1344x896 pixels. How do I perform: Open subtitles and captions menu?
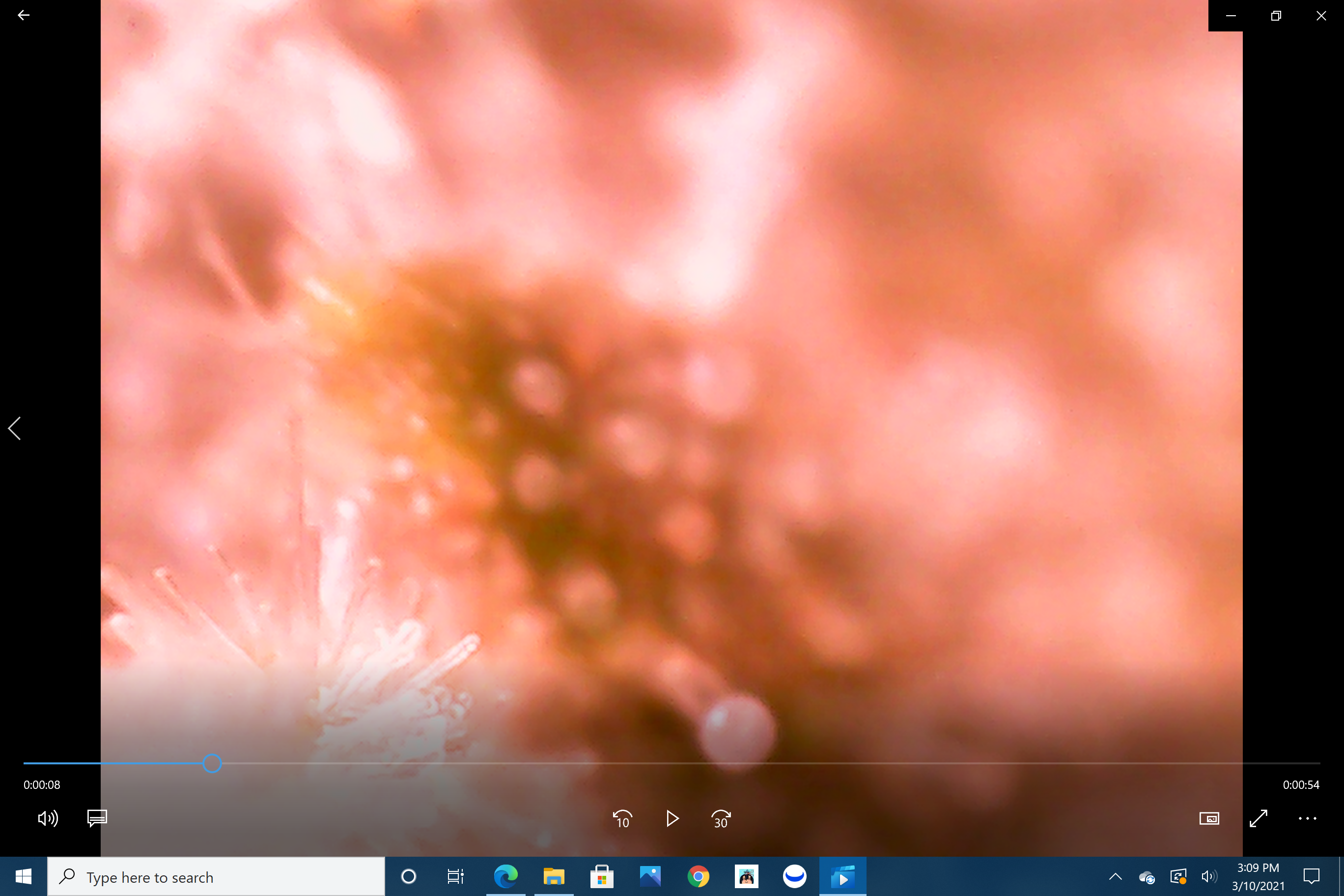coord(97,818)
